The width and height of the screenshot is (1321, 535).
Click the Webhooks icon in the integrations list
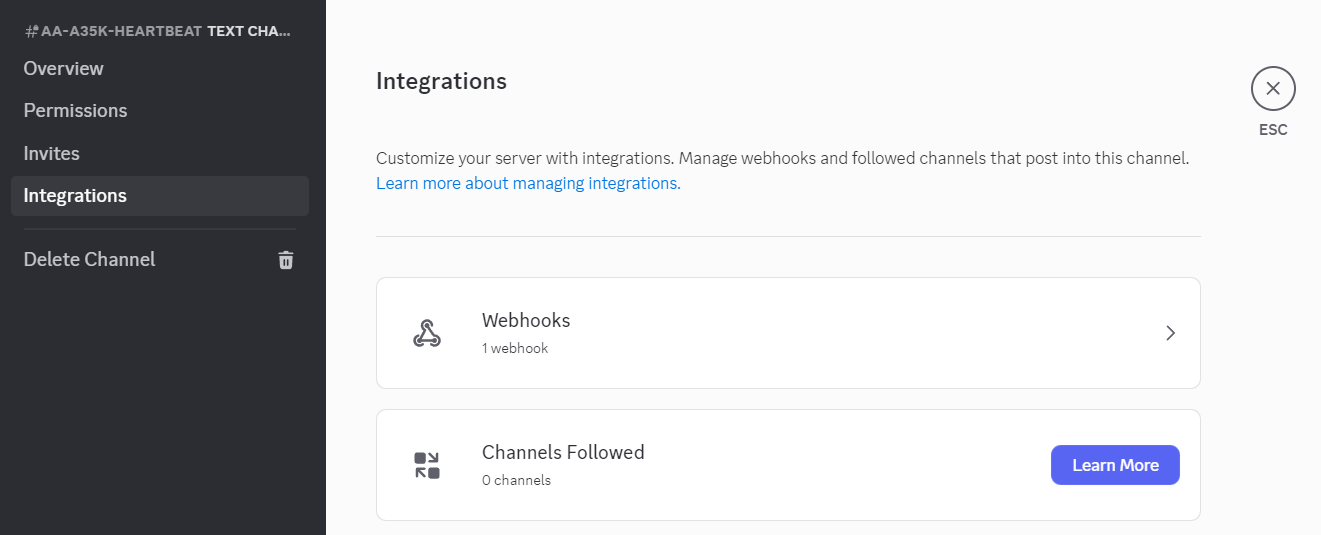pos(427,333)
